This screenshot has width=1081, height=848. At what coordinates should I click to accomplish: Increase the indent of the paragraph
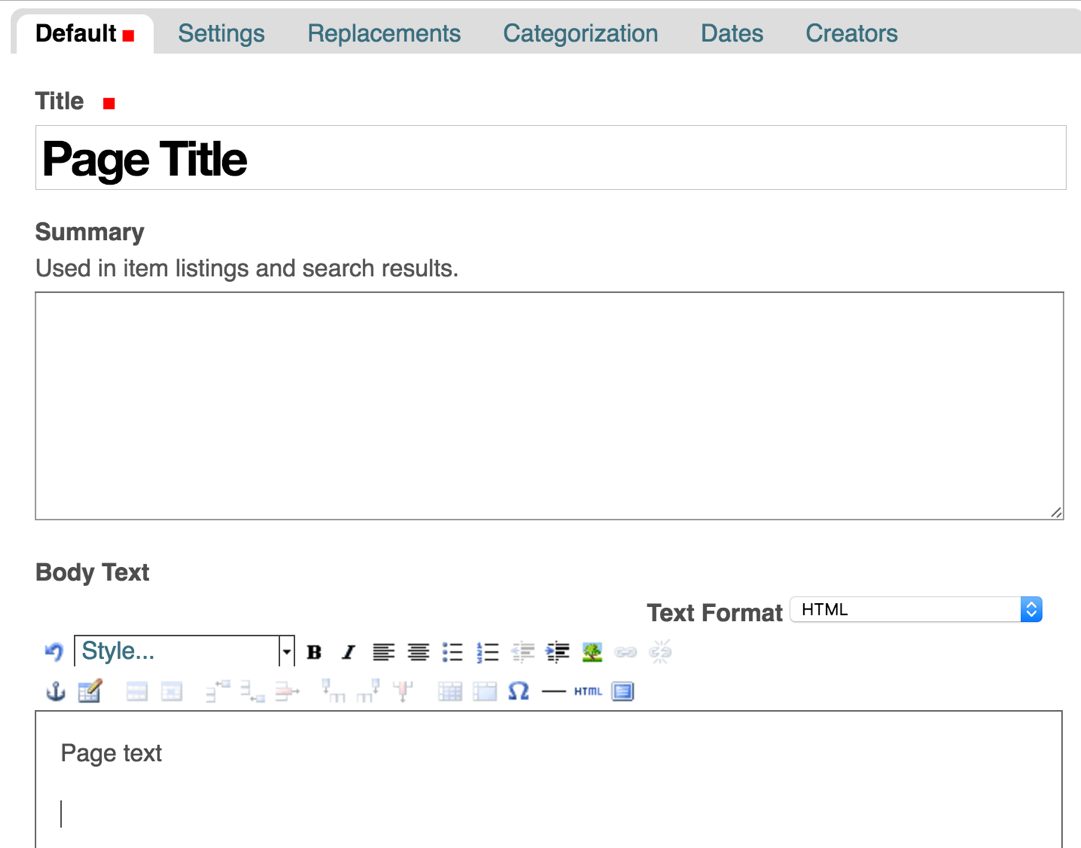tap(557, 652)
